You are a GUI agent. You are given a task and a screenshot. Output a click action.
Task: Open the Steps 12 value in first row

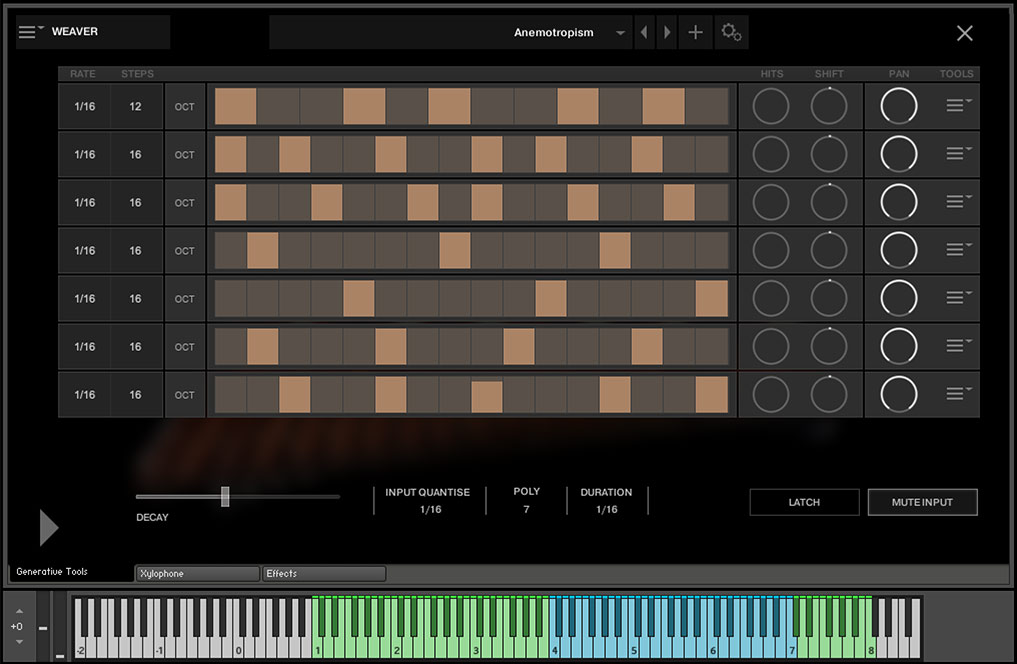tap(136, 106)
